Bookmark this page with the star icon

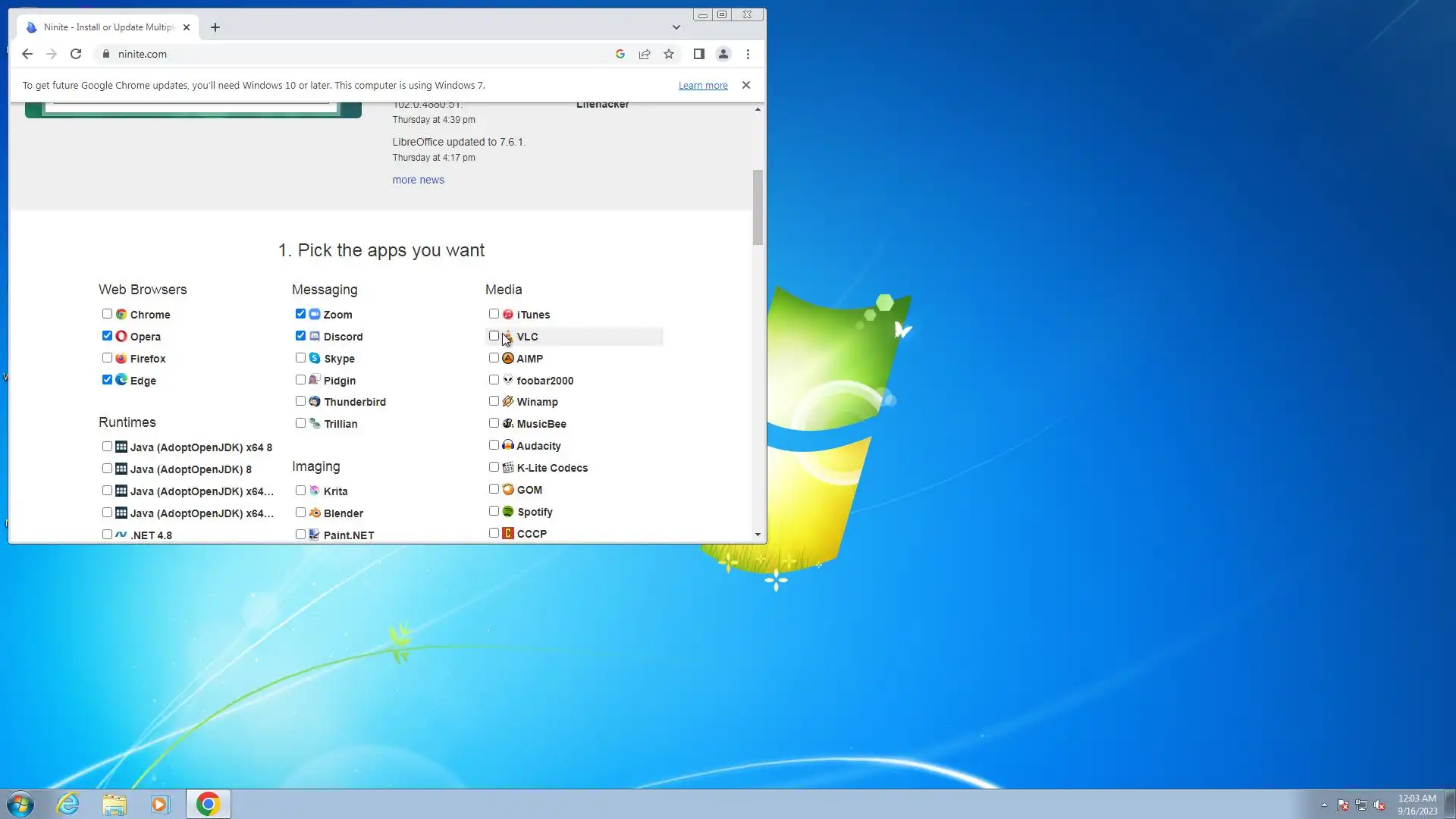tap(669, 54)
